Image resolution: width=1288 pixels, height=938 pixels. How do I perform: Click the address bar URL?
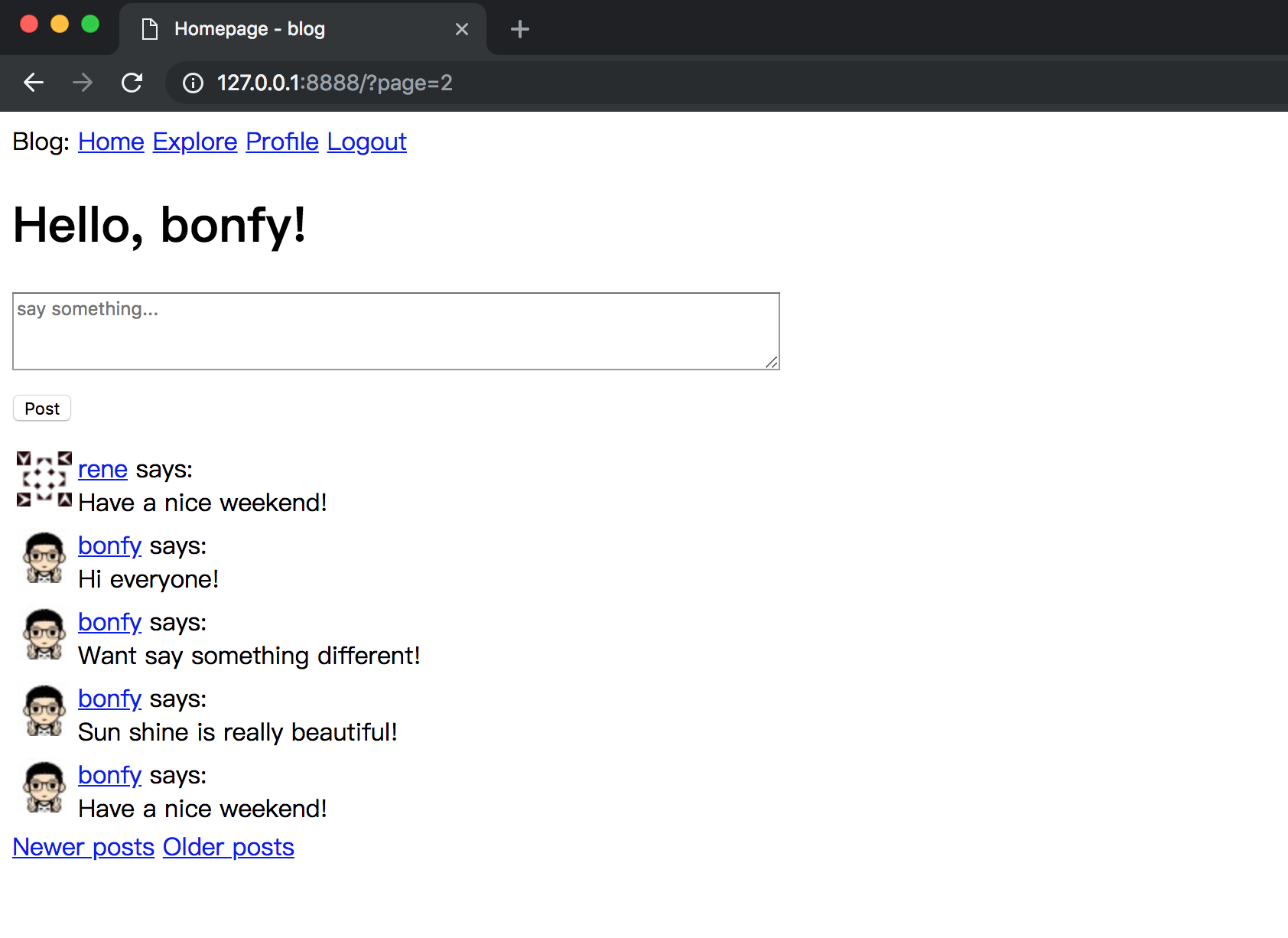pyautogui.click(x=334, y=83)
